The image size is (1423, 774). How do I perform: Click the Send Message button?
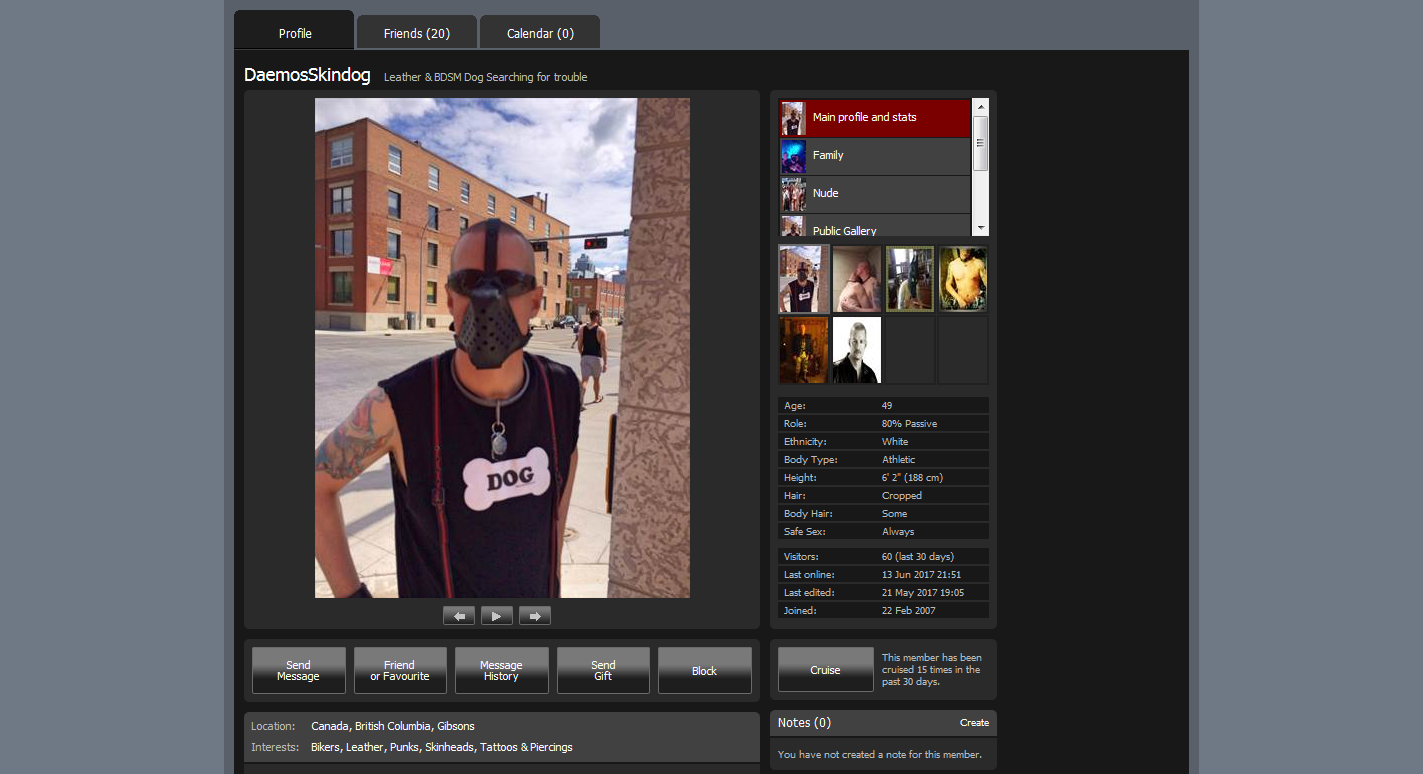[298, 670]
